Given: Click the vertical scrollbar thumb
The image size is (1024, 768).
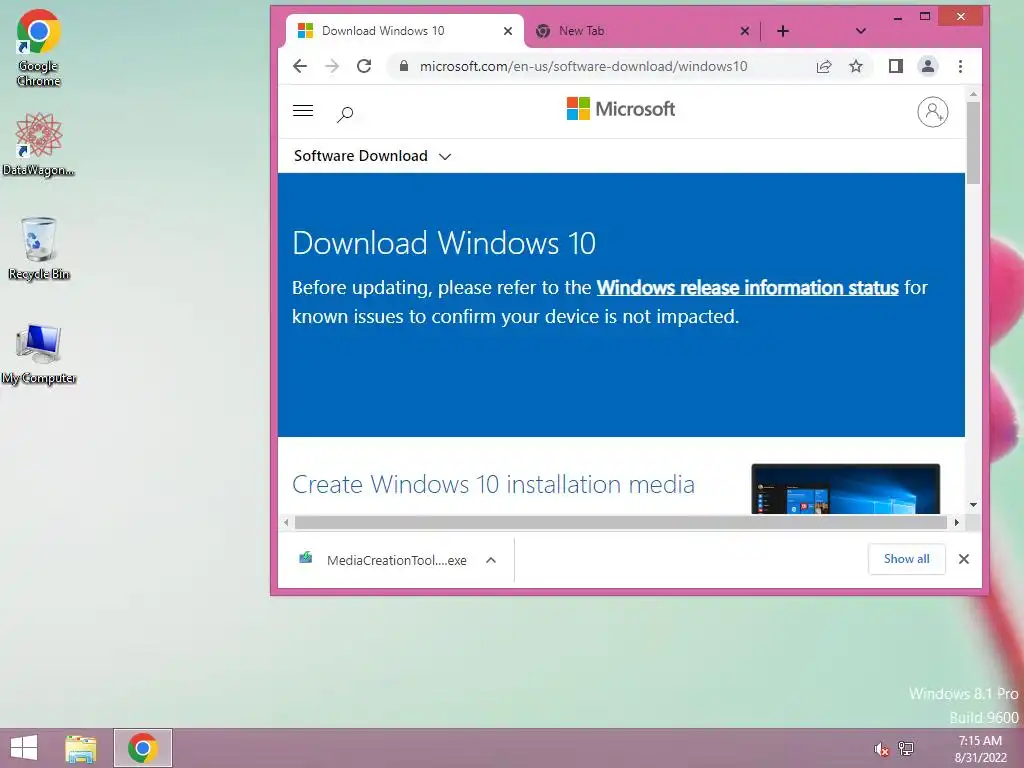Looking at the screenshot, I should (x=973, y=142).
